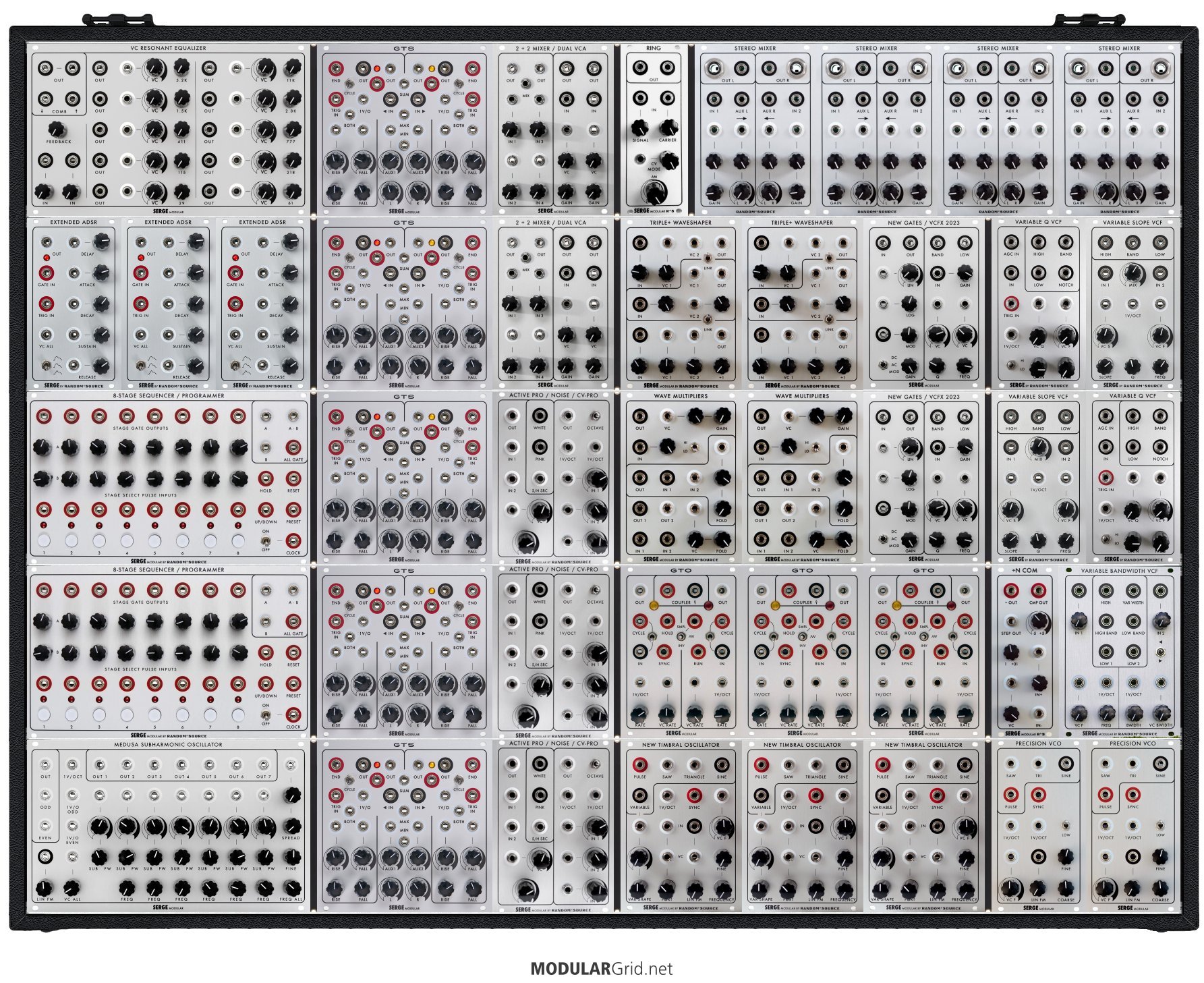This screenshot has height=983, width=1204.
Task: Adjust the 29 band knob on Resonant Equalizer
Action: click(181, 191)
